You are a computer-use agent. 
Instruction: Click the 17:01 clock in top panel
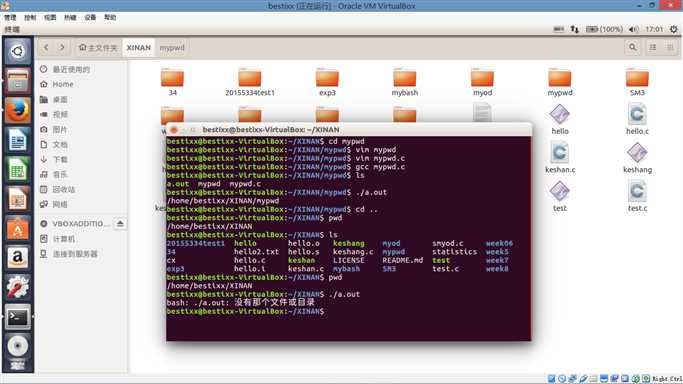tap(654, 29)
